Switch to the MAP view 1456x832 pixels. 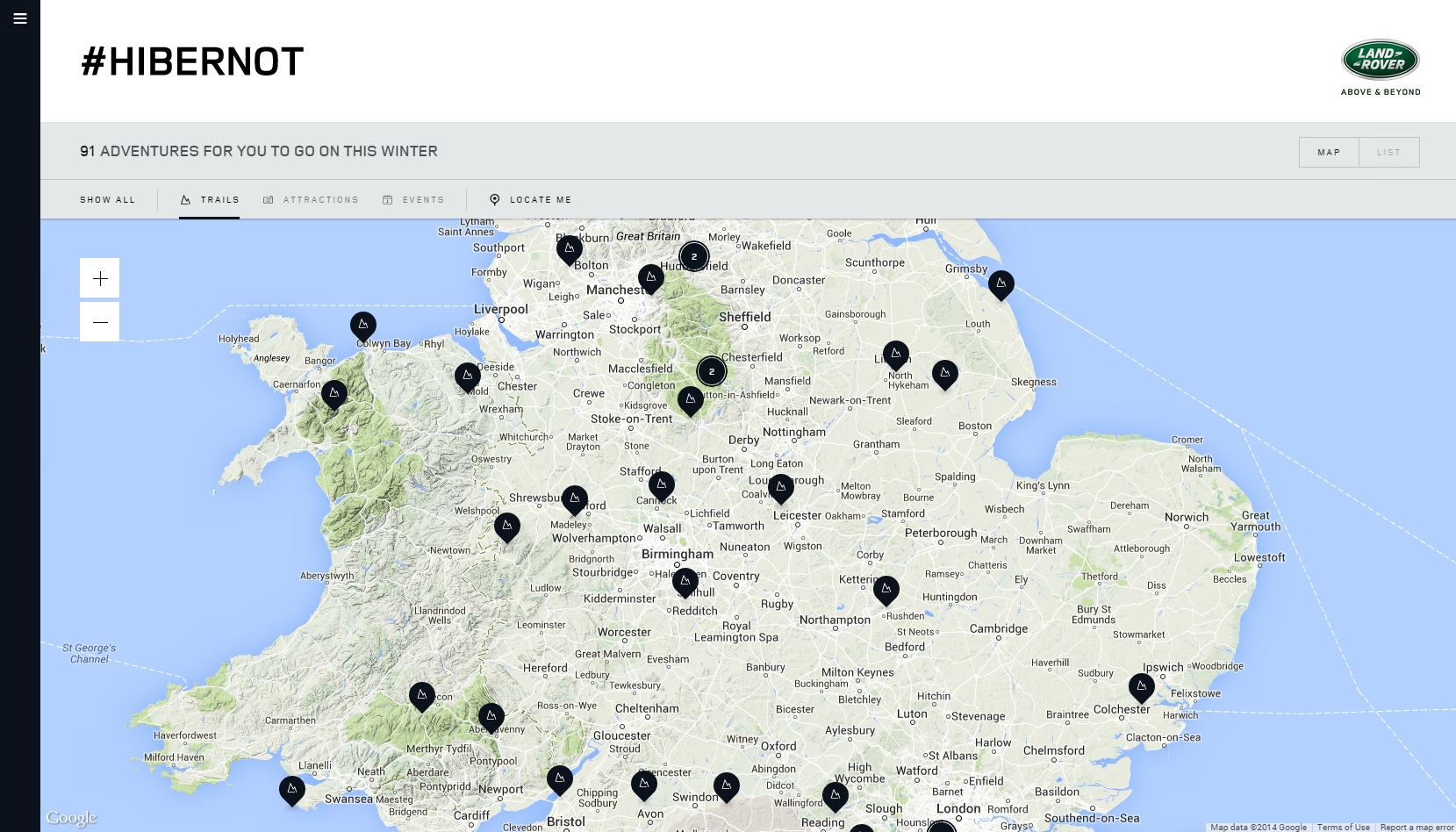[1328, 151]
